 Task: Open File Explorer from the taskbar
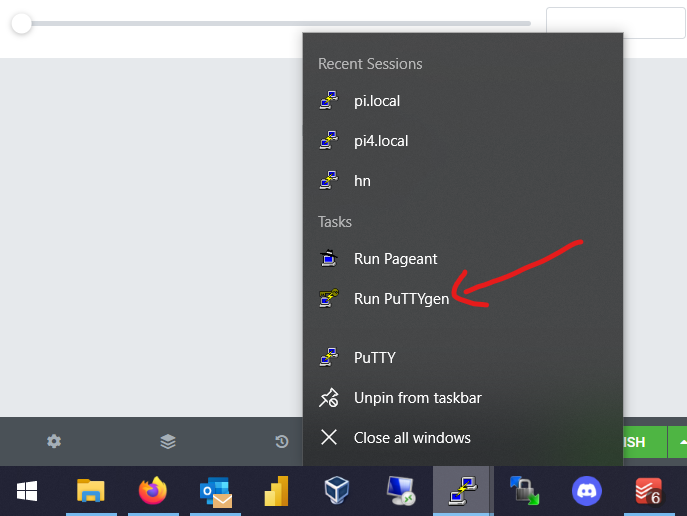[91, 491]
